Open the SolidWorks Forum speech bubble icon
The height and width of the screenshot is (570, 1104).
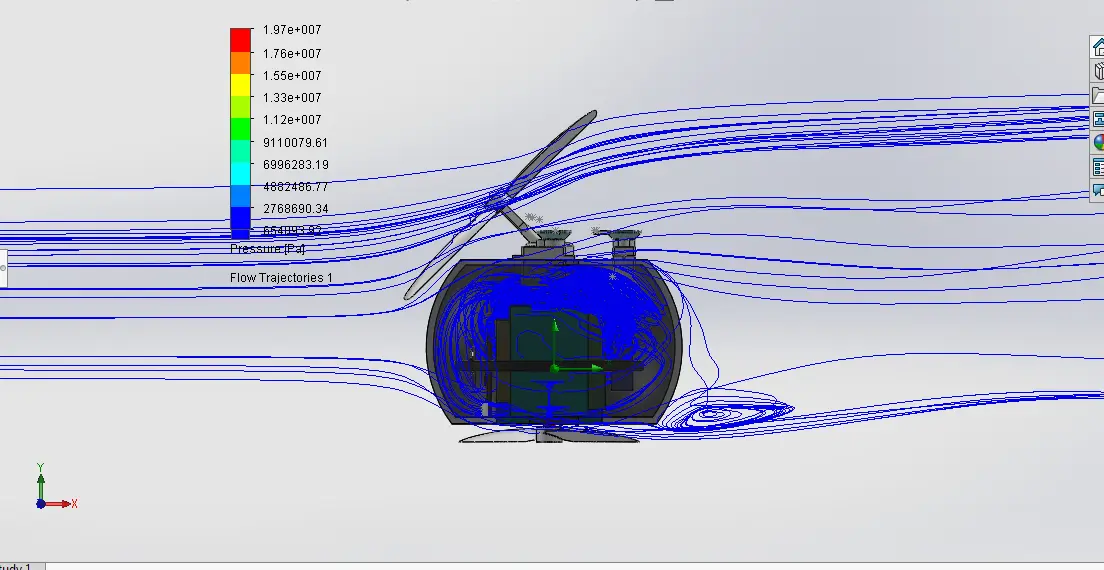click(1097, 190)
